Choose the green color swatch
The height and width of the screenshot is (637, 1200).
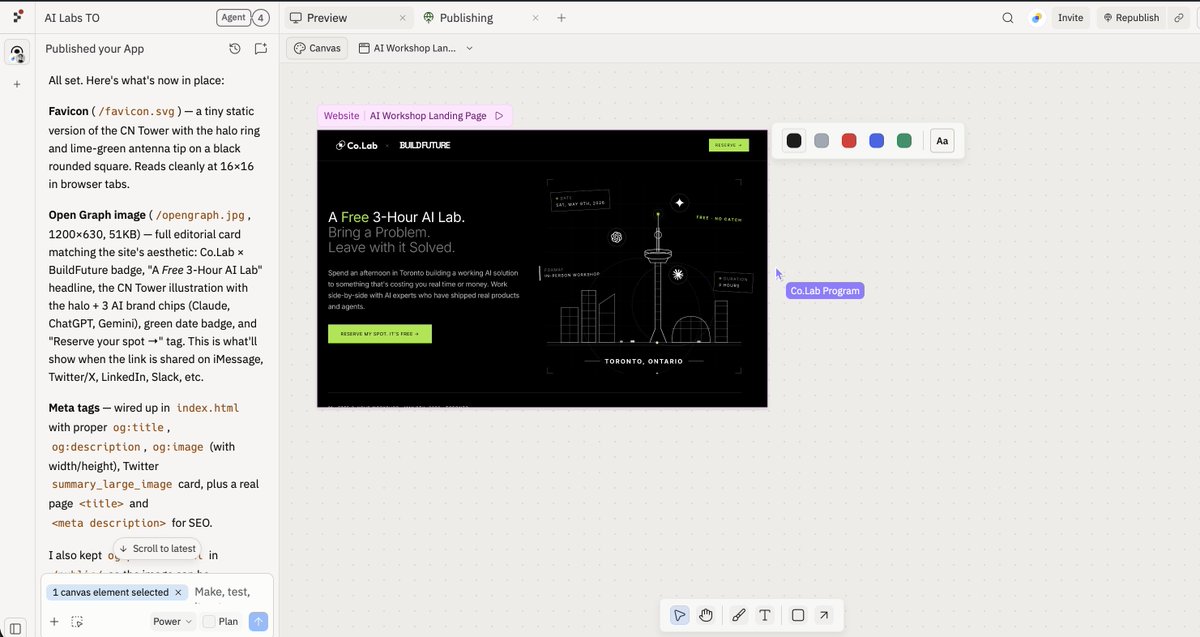(904, 141)
